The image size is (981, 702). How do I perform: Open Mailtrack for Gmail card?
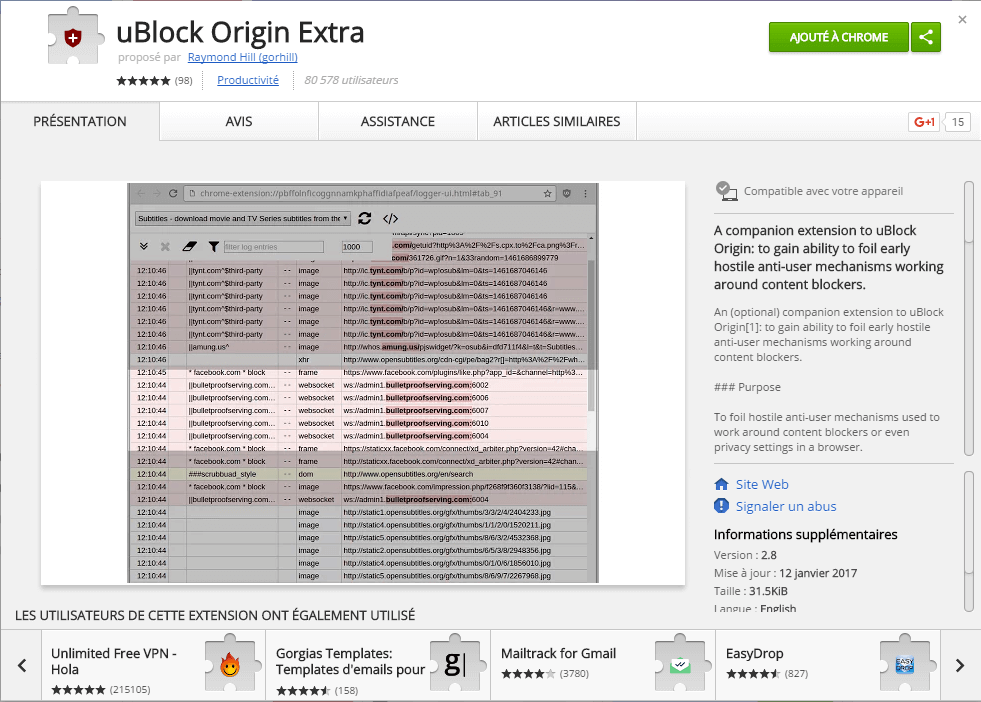[x=603, y=665]
